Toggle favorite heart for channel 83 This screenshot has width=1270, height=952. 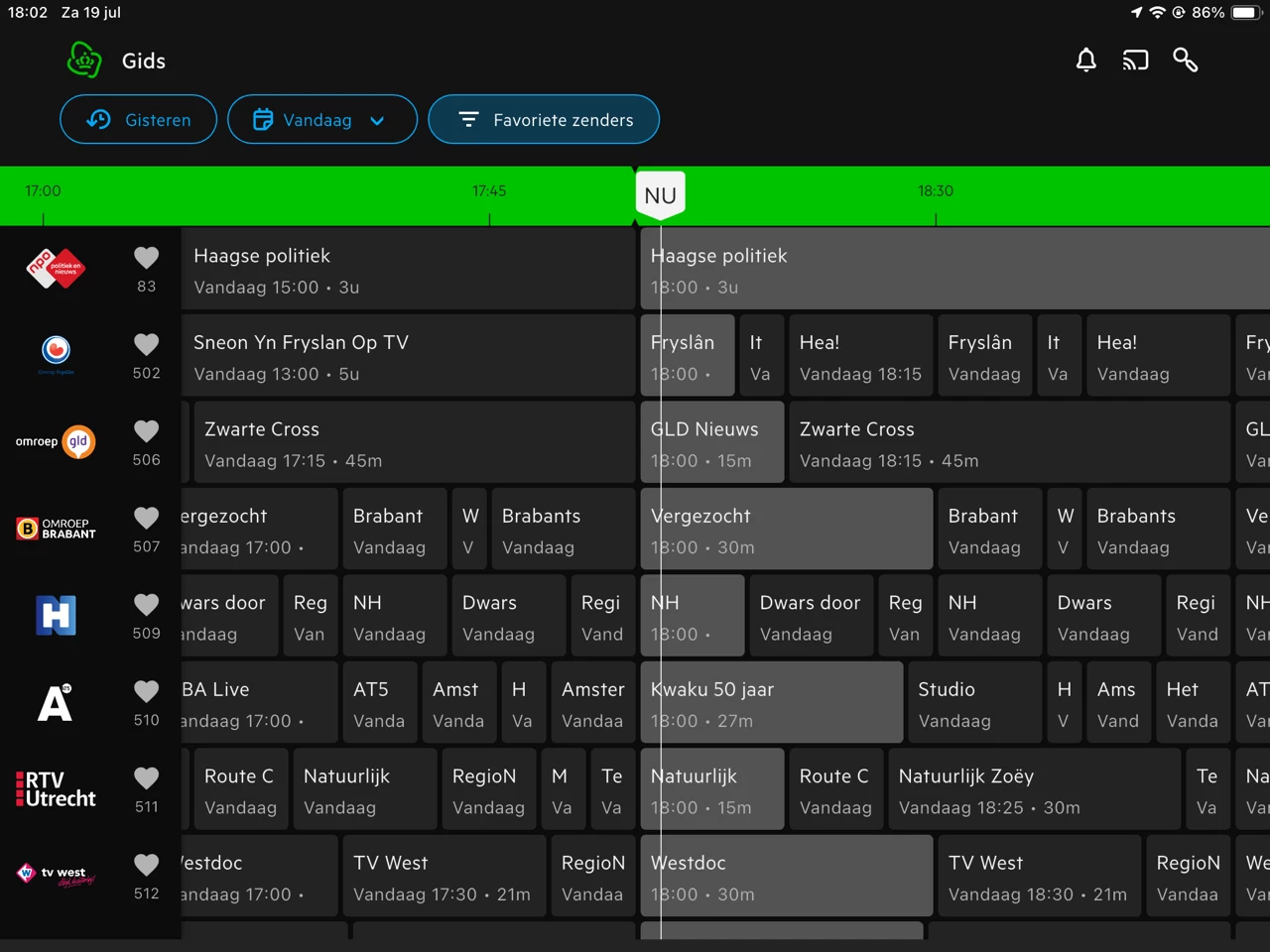click(x=146, y=258)
